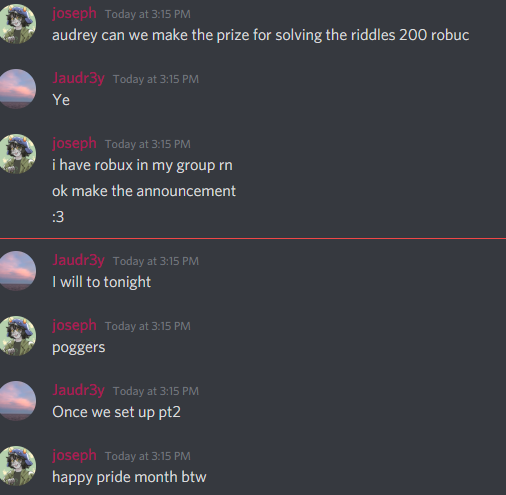The image size is (506, 495).
Task: Click the timestamp beside joseph's 'poggers' message
Action: 148,326
